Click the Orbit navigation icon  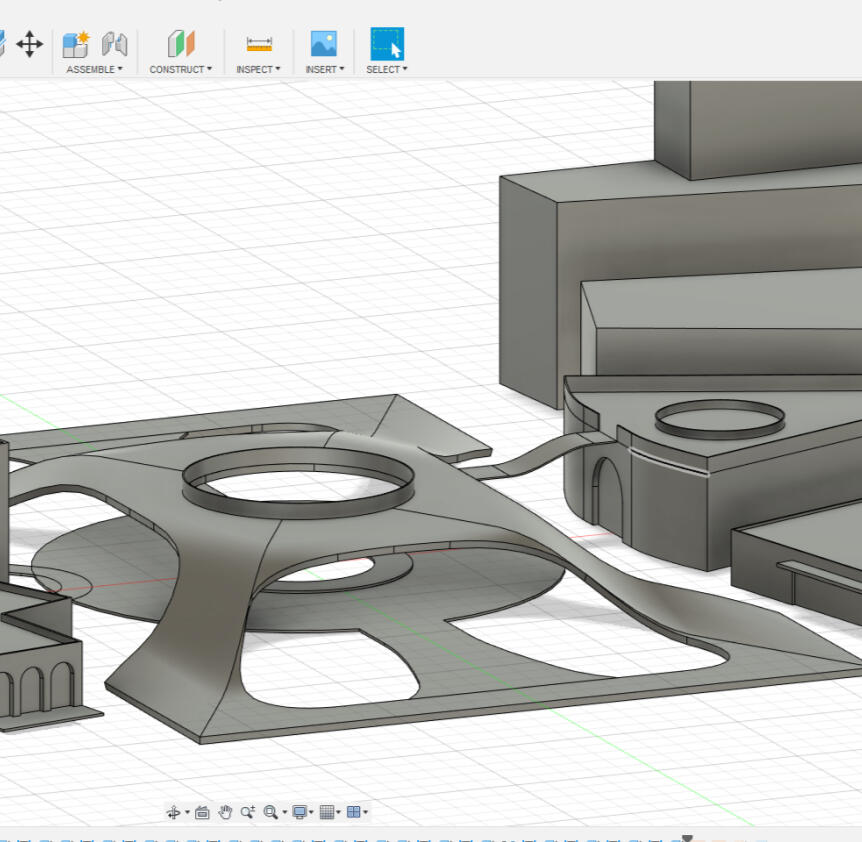[174, 812]
